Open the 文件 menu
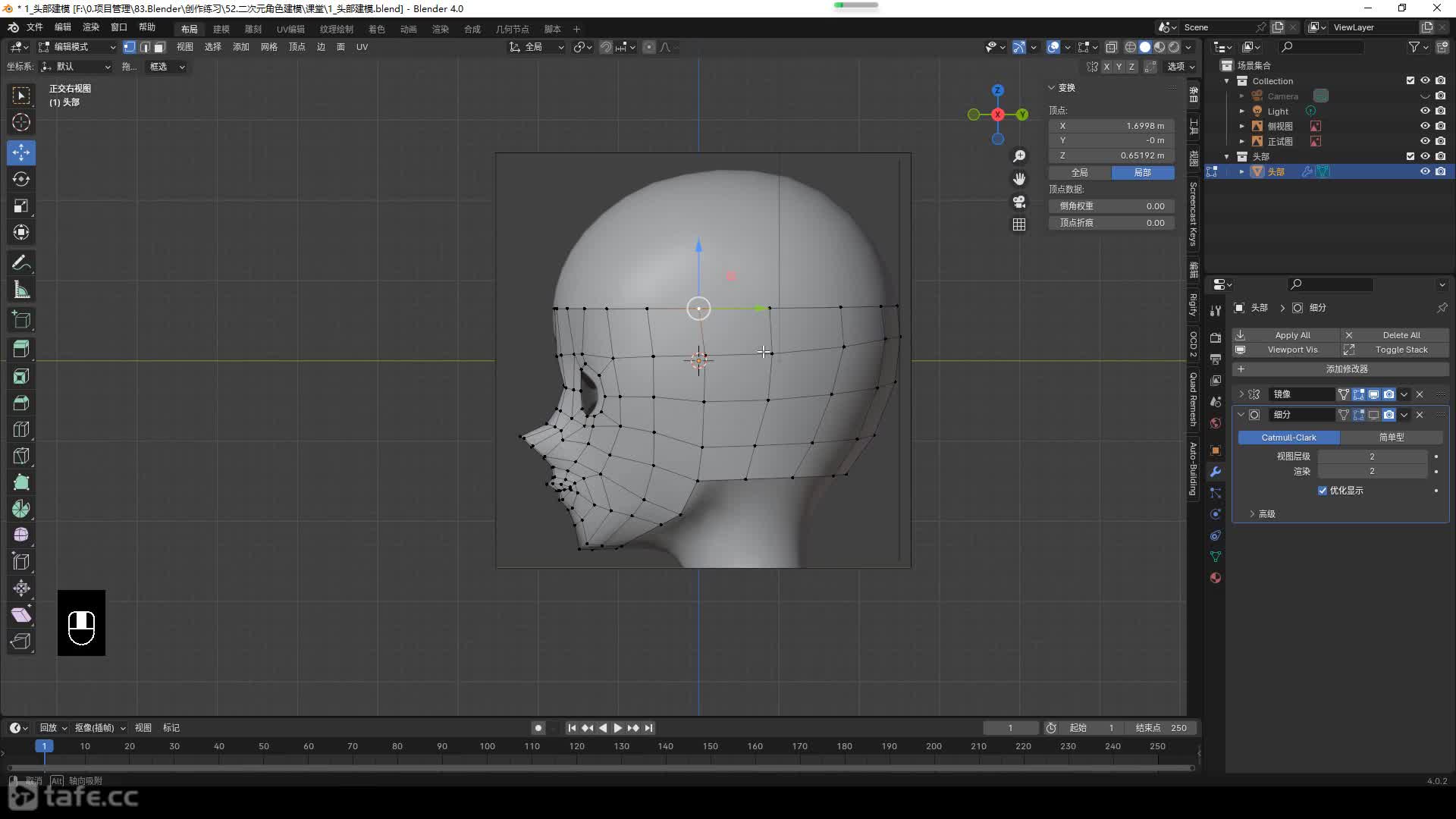Viewport: 1456px width, 819px height. pos(35,27)
